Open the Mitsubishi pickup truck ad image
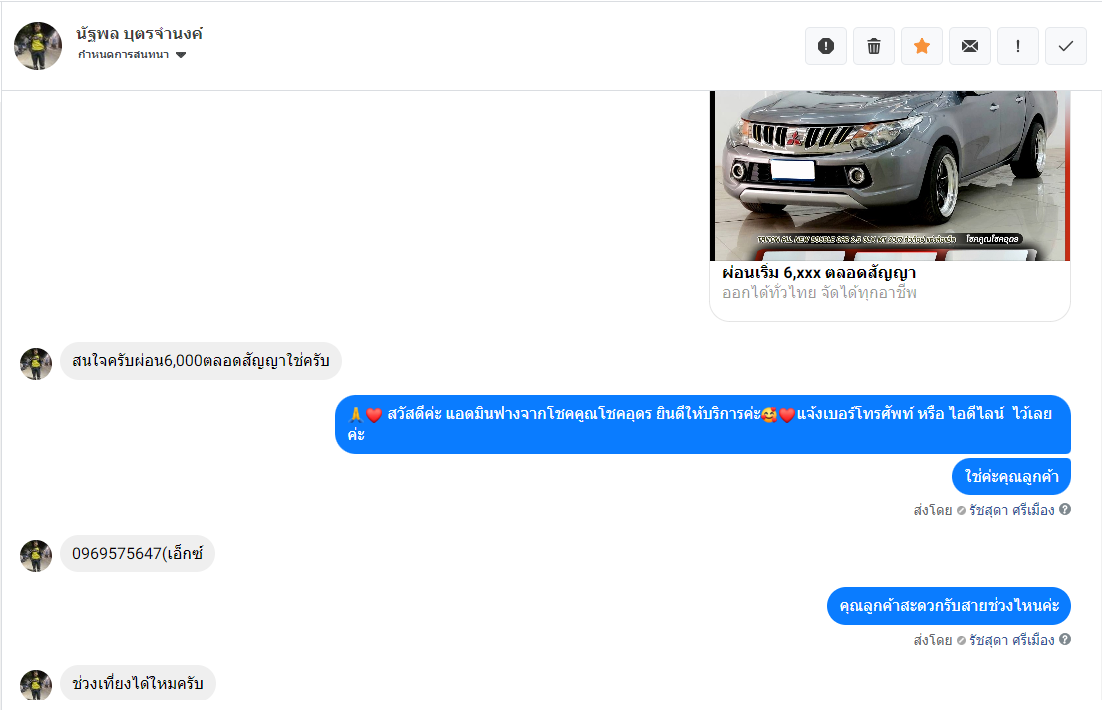1102x710 pixels. tap(890, 175)
